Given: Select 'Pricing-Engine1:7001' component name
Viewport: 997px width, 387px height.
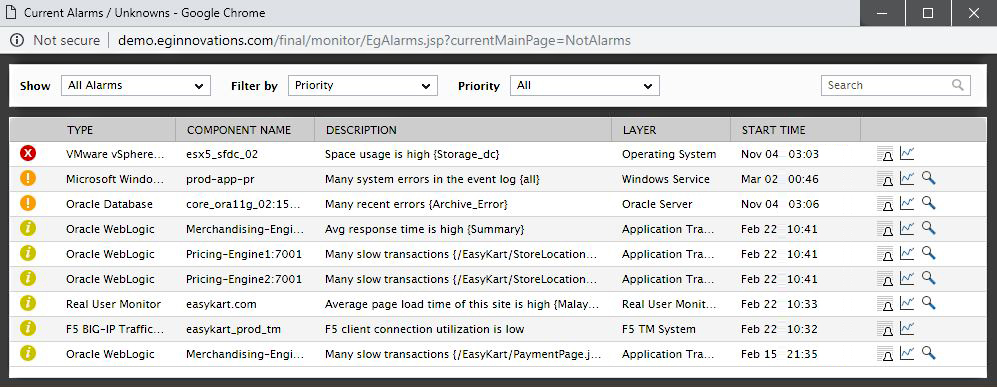Looking at the screenshot, I should coord(244,254).
